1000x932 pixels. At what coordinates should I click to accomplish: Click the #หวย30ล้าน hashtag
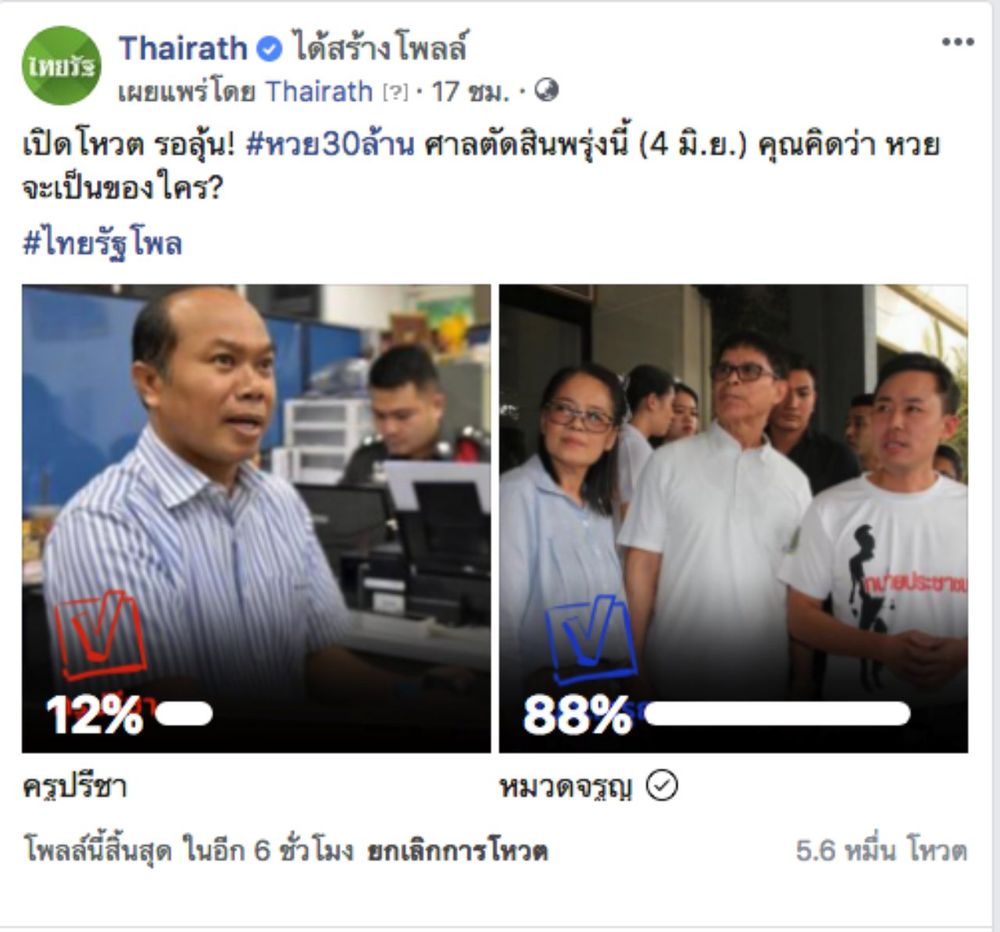click(330, 145)
